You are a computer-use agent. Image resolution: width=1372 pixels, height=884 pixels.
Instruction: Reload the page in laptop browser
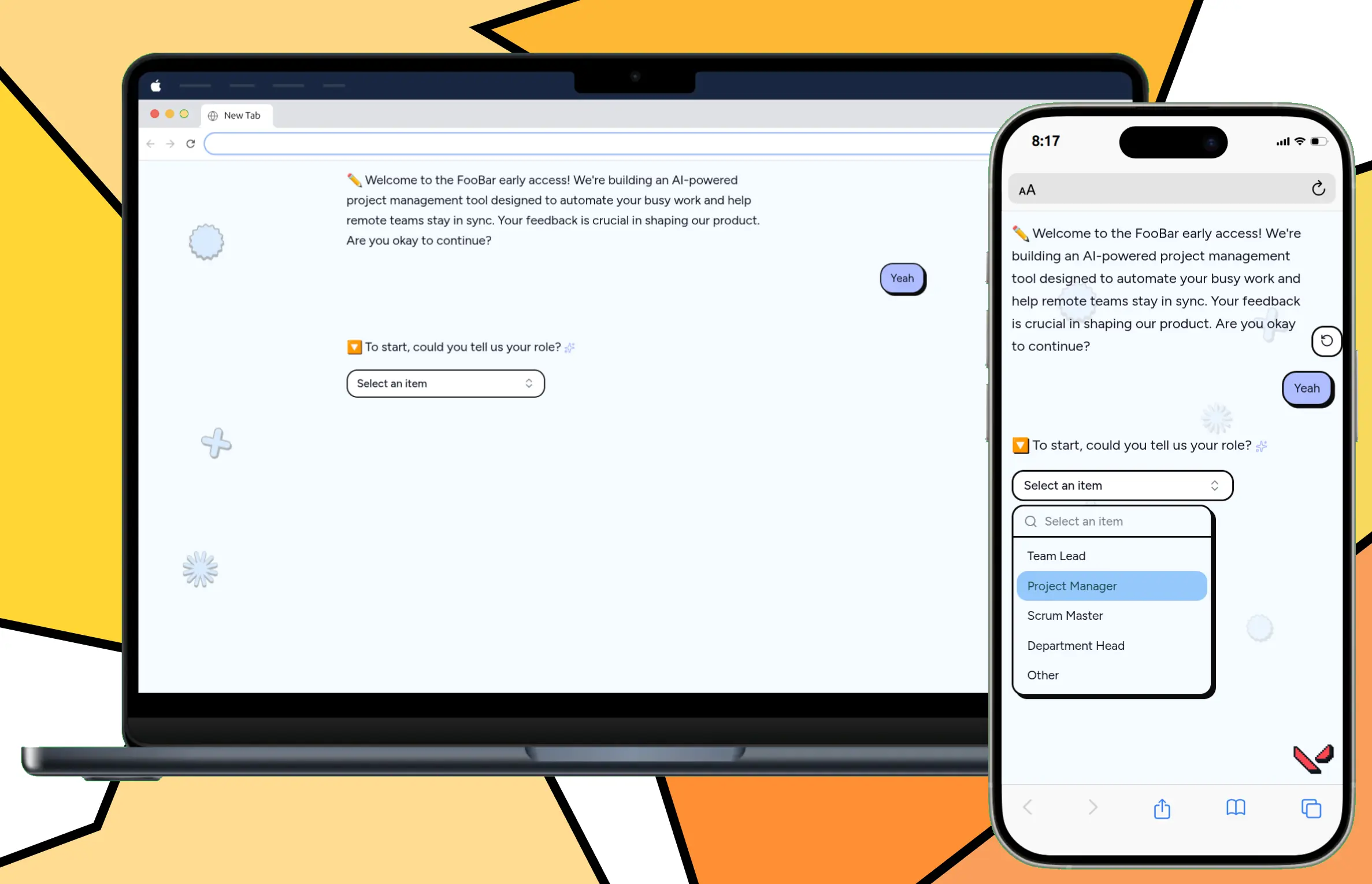pyautogui.click(x=191, y=143)
